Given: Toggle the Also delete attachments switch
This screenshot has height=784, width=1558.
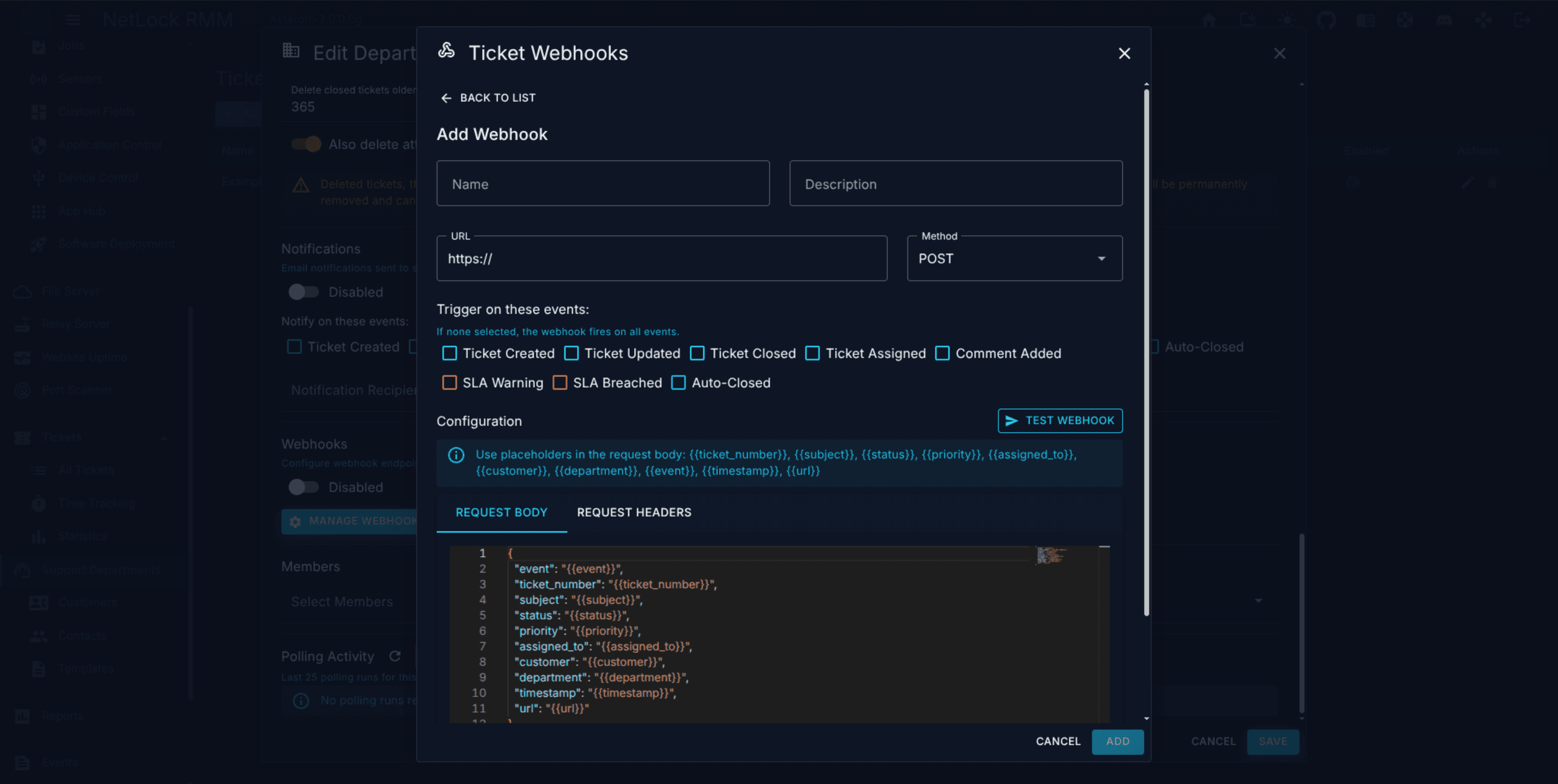Looking at the screenshot, I should pyautogui.click(x=306, y=144).
